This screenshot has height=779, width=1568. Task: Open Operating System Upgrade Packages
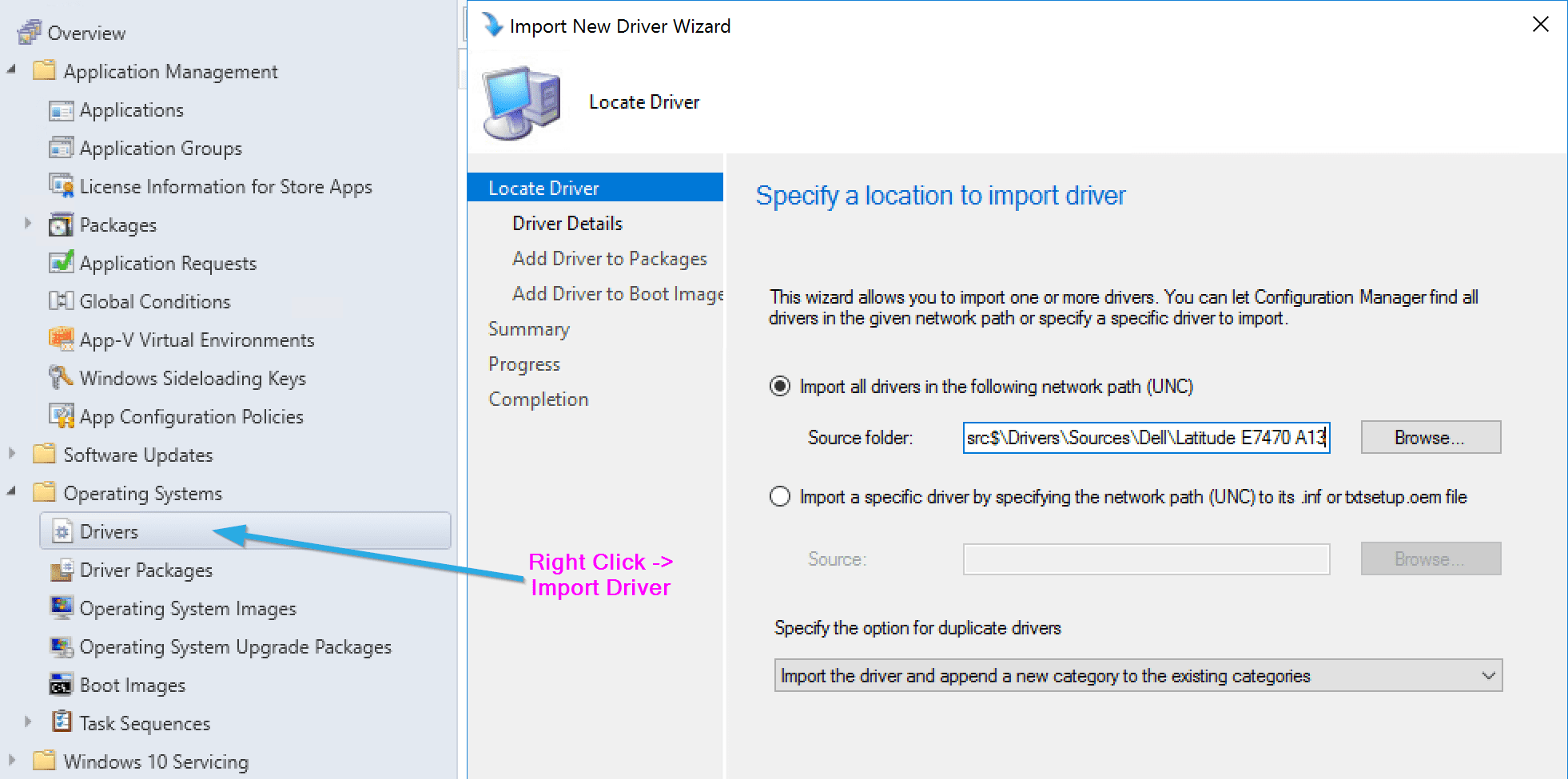pos(235,646)
